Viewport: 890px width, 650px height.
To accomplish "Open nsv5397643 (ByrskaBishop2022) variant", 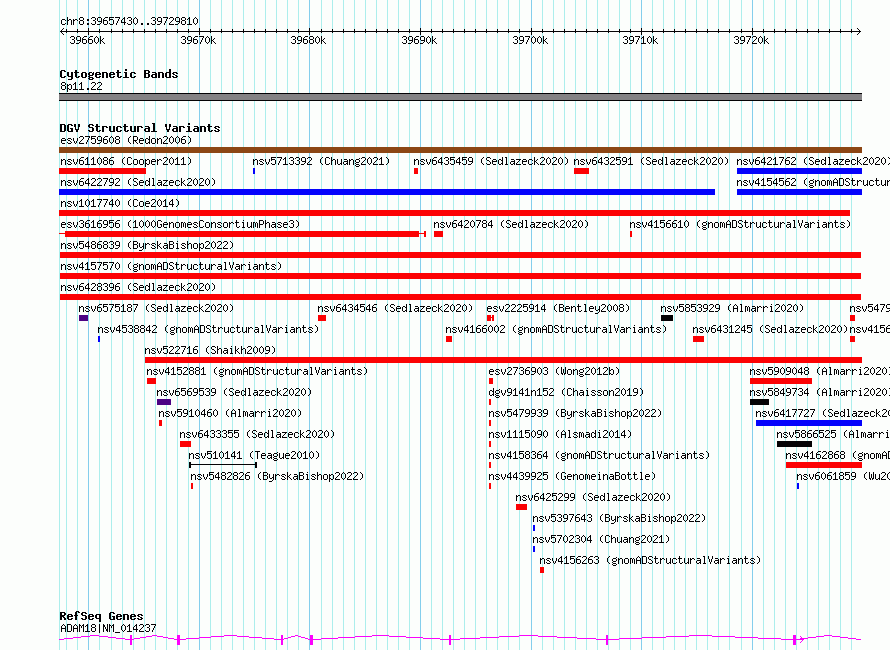I will click(619, 518).
